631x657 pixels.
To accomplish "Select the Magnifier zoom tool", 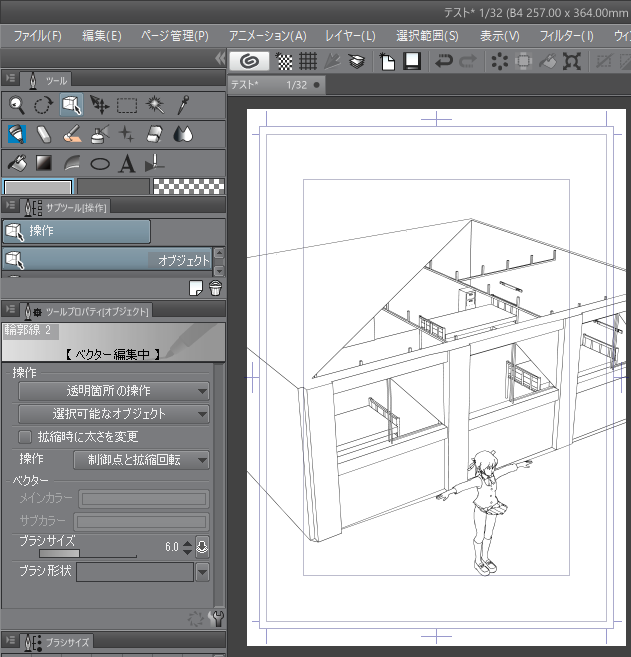I will click(17, 104).
